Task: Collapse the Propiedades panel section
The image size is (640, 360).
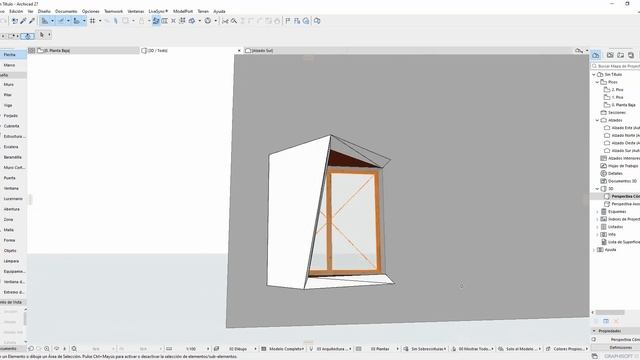Action: (x=594, y=331)
